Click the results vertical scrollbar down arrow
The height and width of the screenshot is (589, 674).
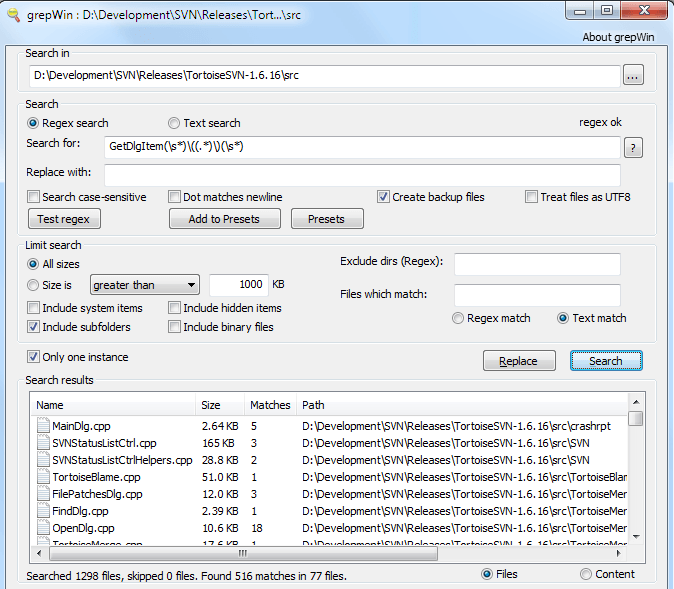pyautogui.click(x=636, y=537)
